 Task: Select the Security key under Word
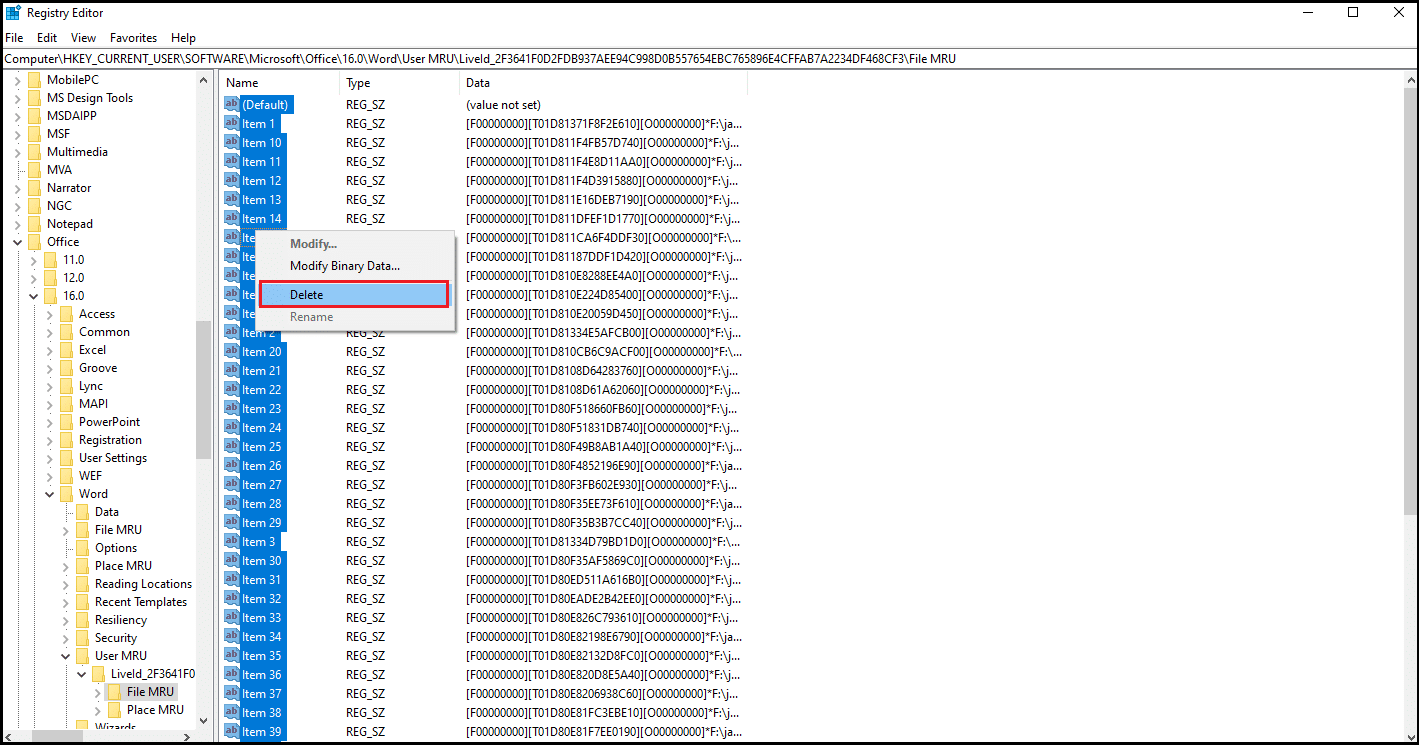coord(116,638)
